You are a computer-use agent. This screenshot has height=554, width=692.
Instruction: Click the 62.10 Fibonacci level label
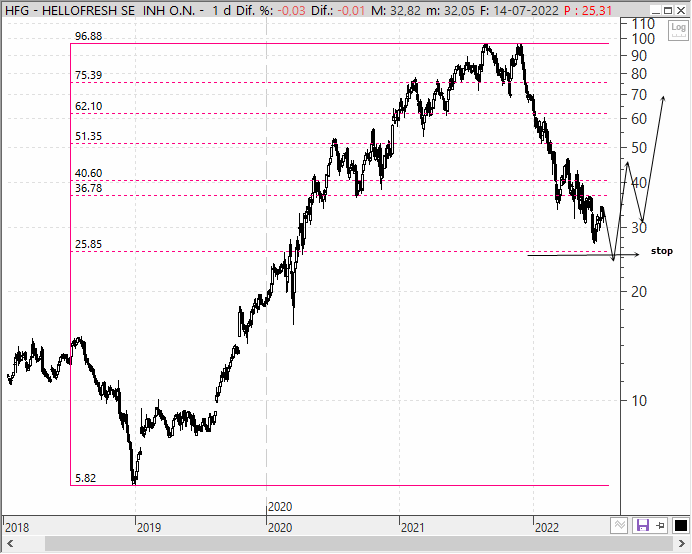(88, 106)
